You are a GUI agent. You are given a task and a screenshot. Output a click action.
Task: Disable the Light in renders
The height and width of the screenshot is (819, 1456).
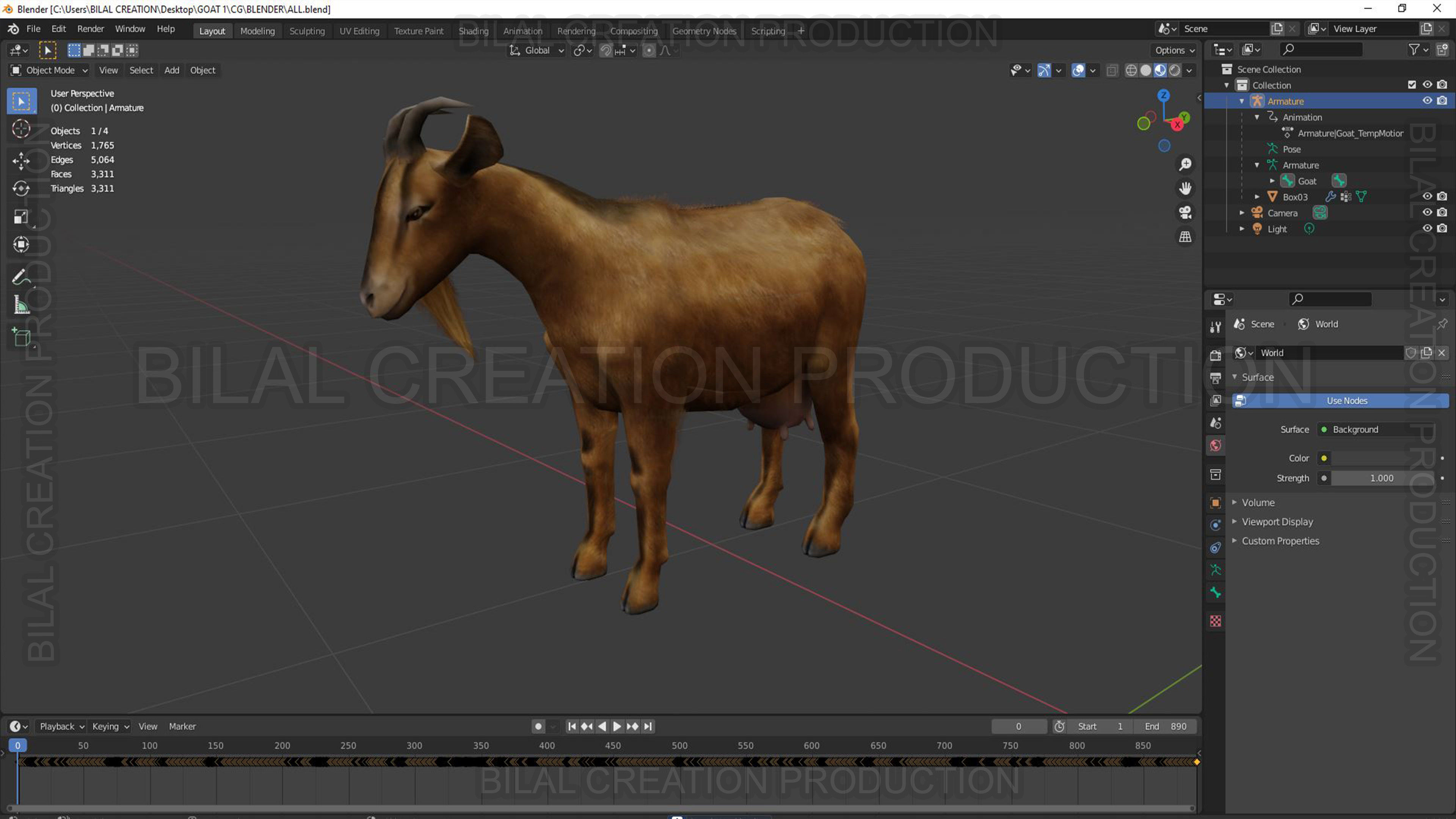tap(1442, 228)
